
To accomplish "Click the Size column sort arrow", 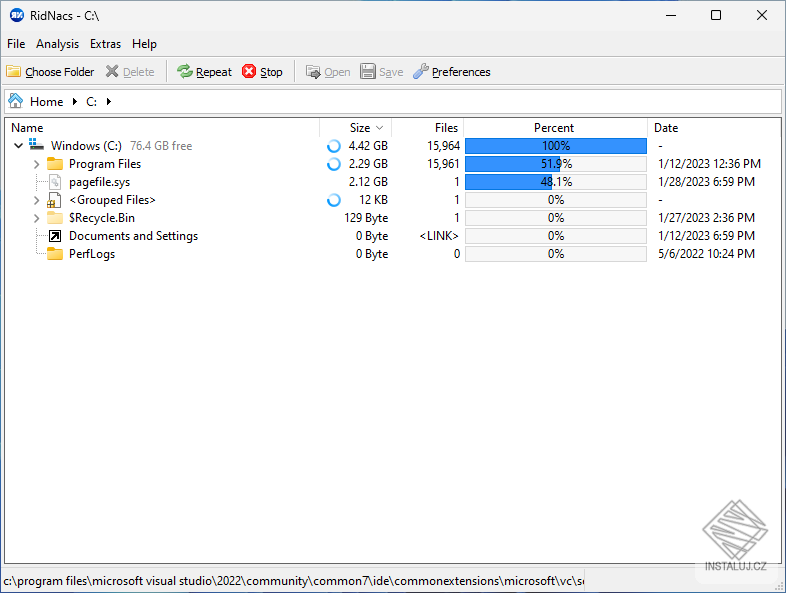I will tap(379, 128).
